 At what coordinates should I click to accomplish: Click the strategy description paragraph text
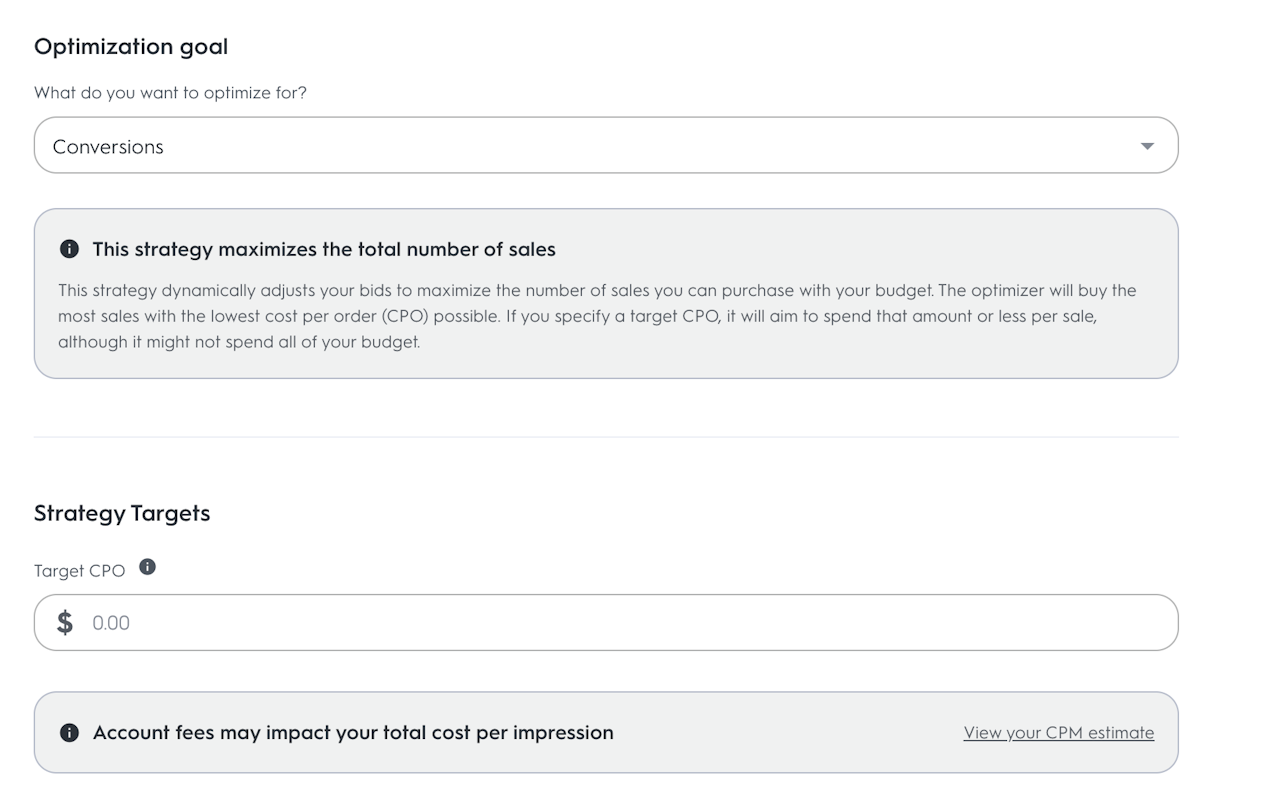click(596, 316)
